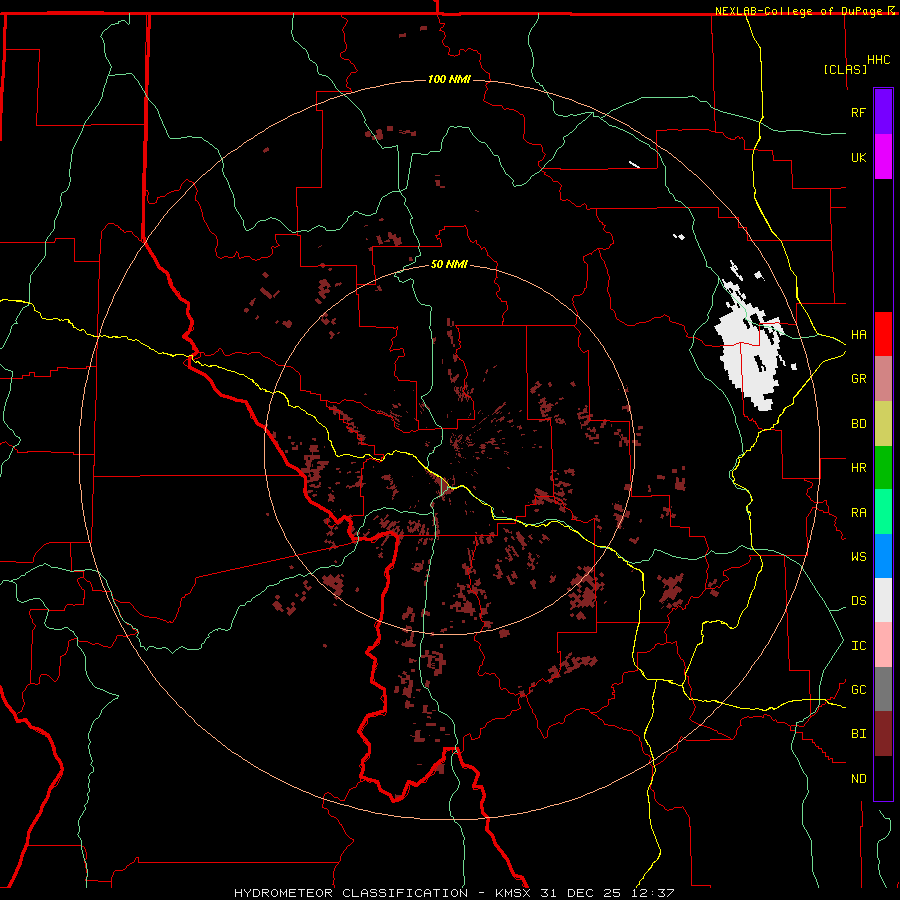Click the KMSX station identifier

click(513, 893)
